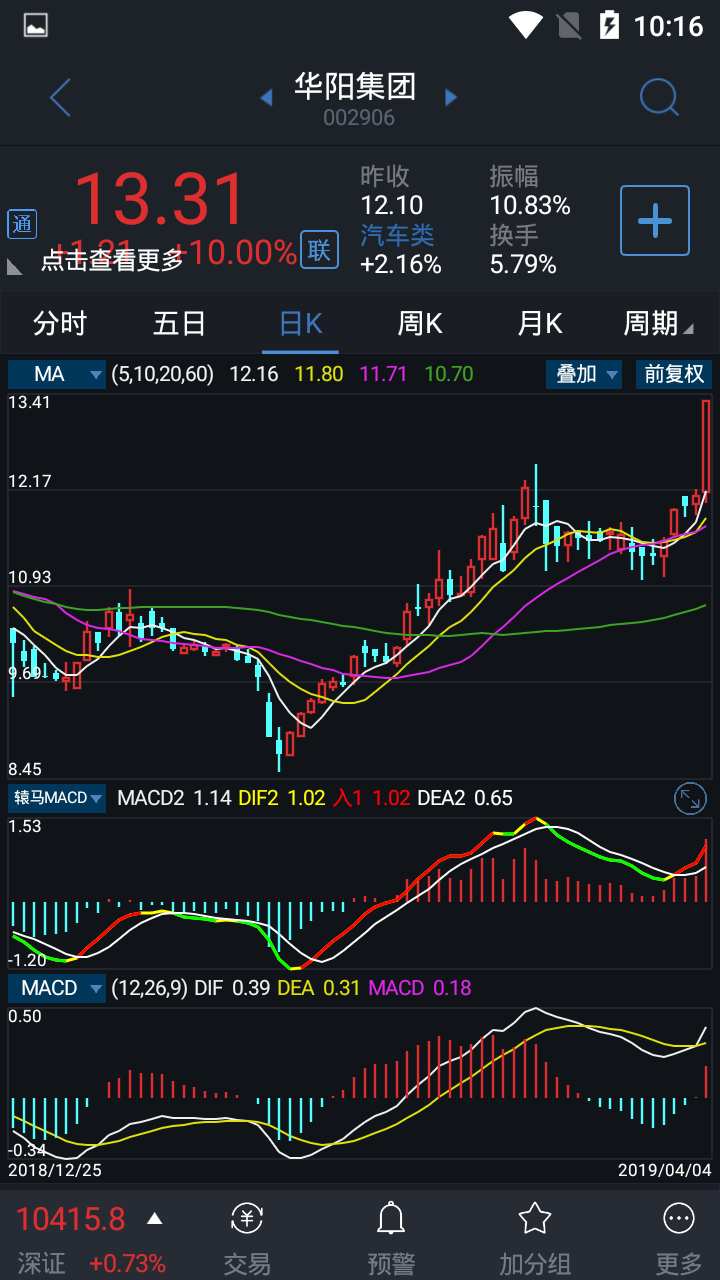Viewport: 720px width, 1280px height.
Task: Tap the green MA60 value 10.70
Action: click(449, 374)
